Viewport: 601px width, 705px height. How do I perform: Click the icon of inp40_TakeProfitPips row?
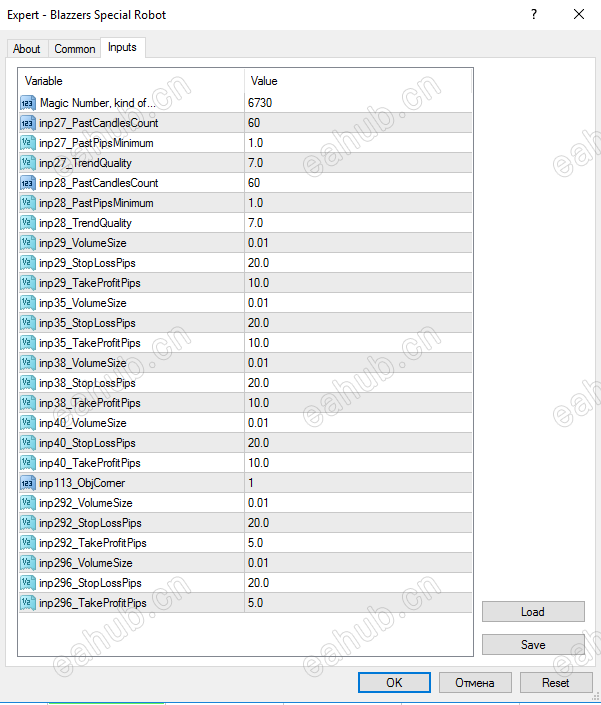point(27,463)
